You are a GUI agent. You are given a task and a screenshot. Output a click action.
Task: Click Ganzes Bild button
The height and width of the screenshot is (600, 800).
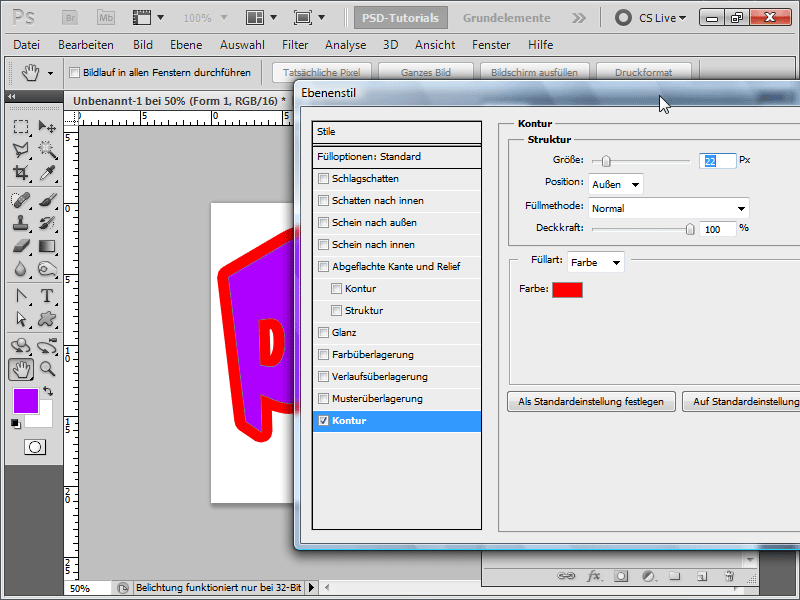pos(426,72)
